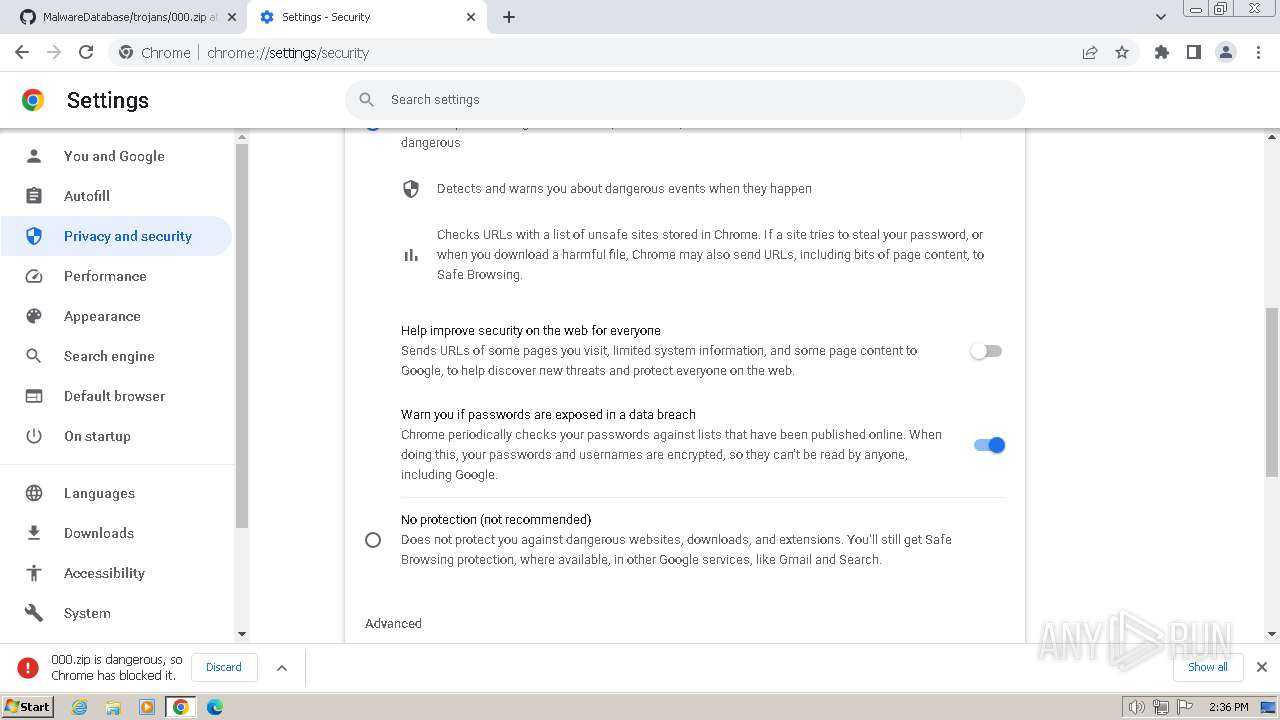Click the System wrench icon

click(x=34, y=613)
